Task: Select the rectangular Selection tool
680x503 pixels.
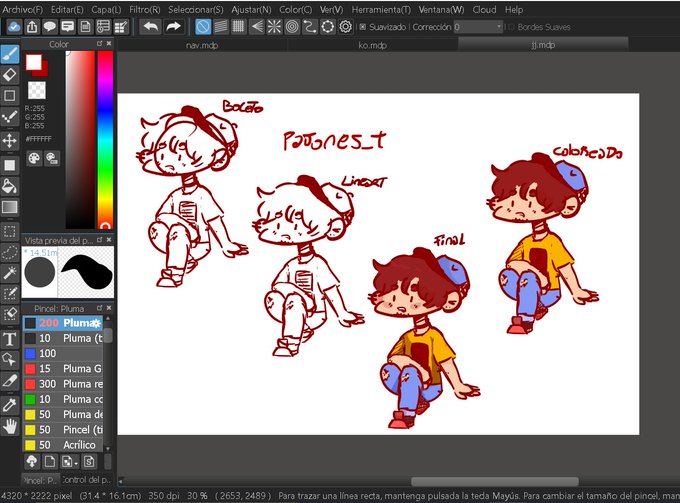Action: [x=10, y=231]
